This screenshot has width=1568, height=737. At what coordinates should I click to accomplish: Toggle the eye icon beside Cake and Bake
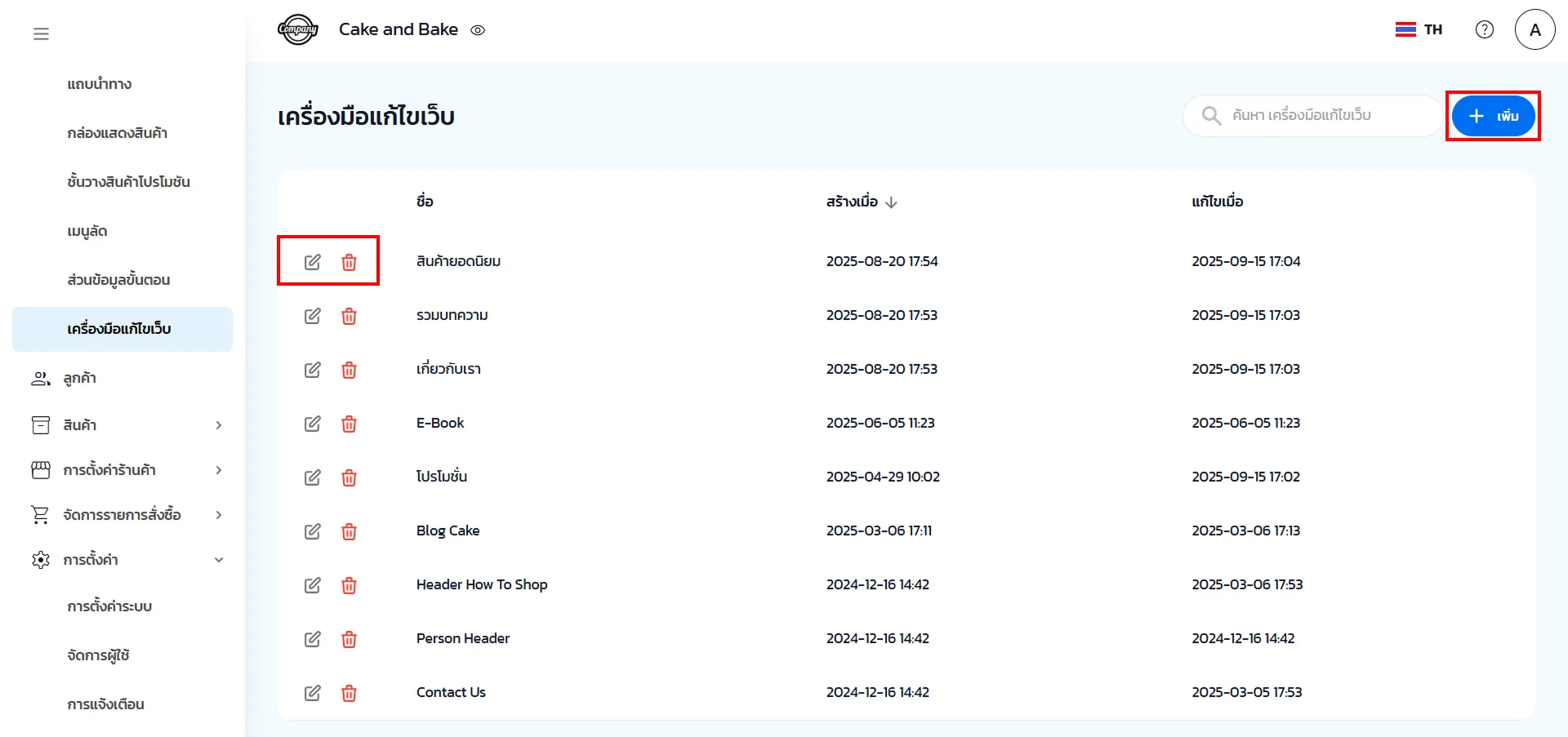point(478,30)
